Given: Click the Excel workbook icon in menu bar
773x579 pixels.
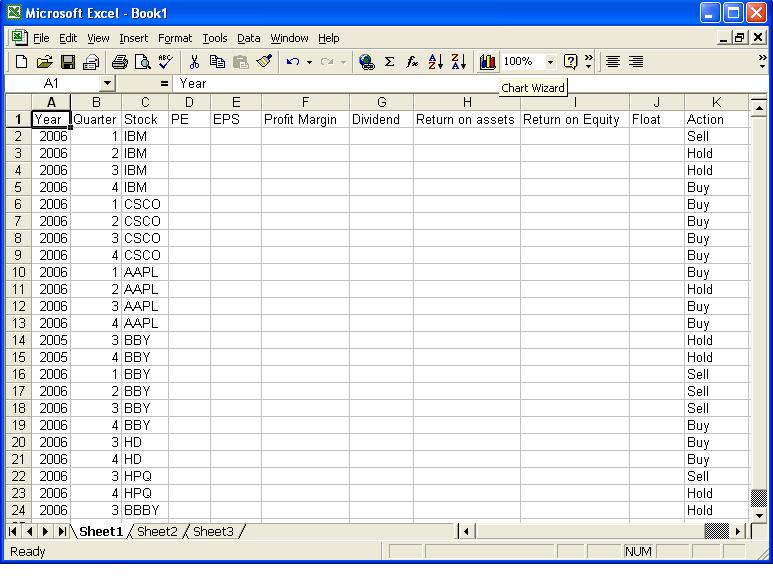Looking at the screenshot, I should pyautogui.click(x=19, y=38).
